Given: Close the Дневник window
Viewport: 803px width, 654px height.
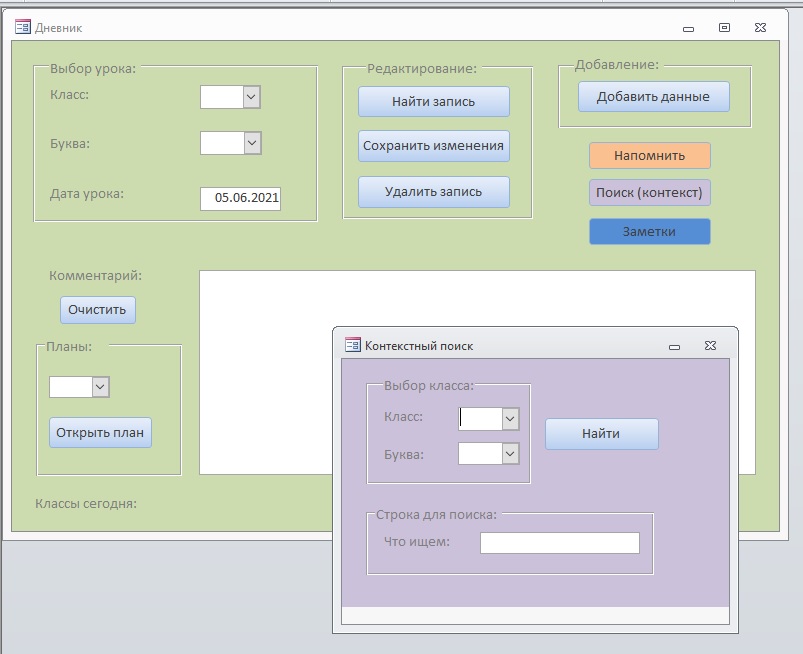Looking at the screenshot, I should pos(760,28).
